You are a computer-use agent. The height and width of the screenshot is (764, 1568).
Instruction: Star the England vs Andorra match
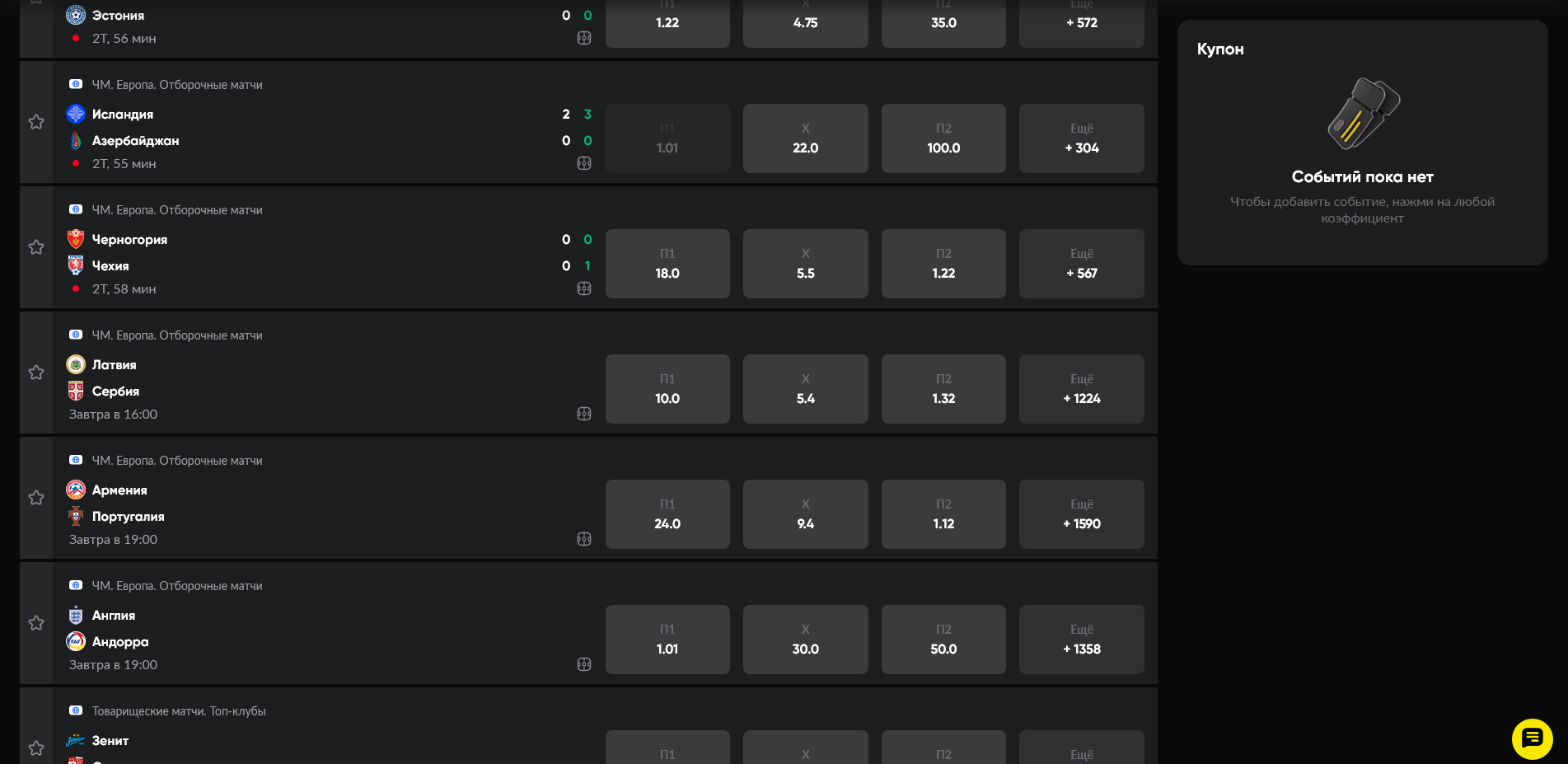coord(36,623)
